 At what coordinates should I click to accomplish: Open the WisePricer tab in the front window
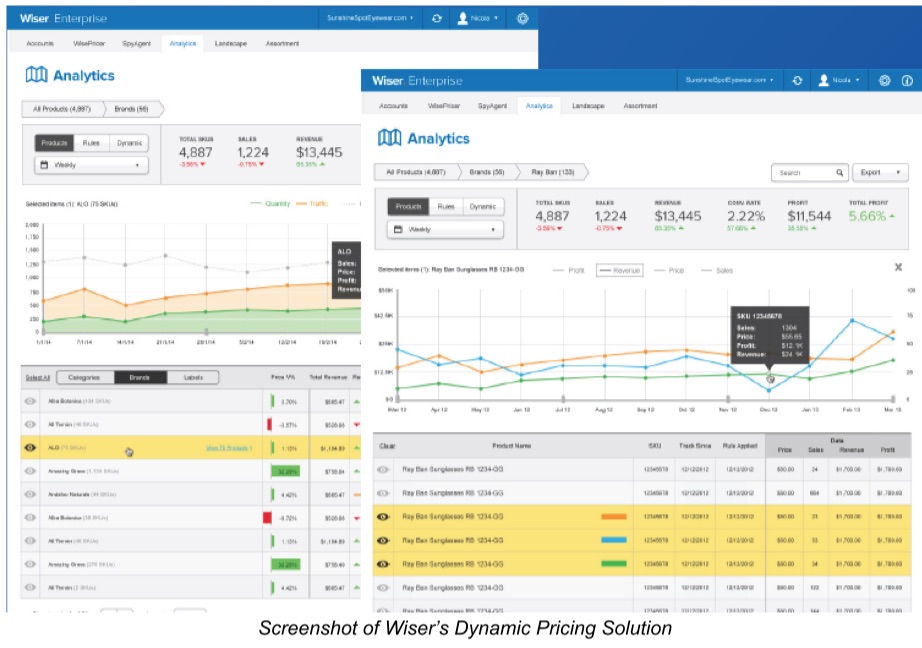click(x=444, y=106)
